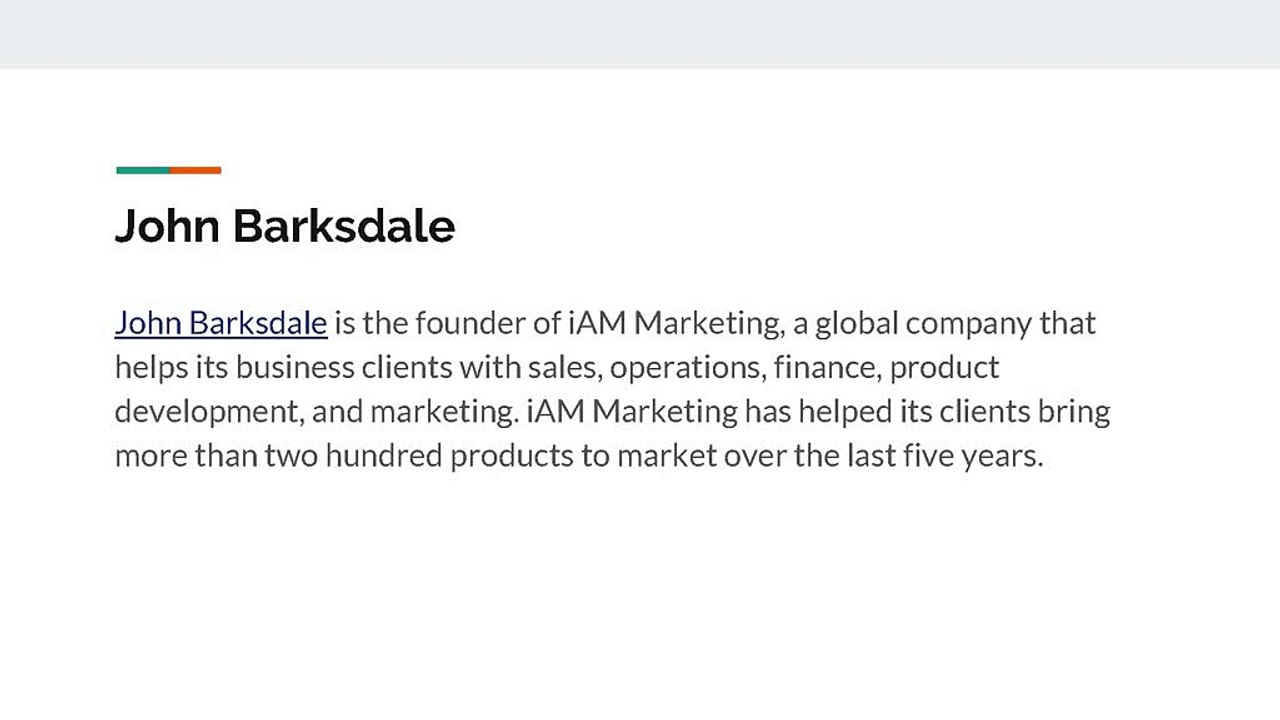Open the John Barksdale hyperlink

(x=221, y=323)
